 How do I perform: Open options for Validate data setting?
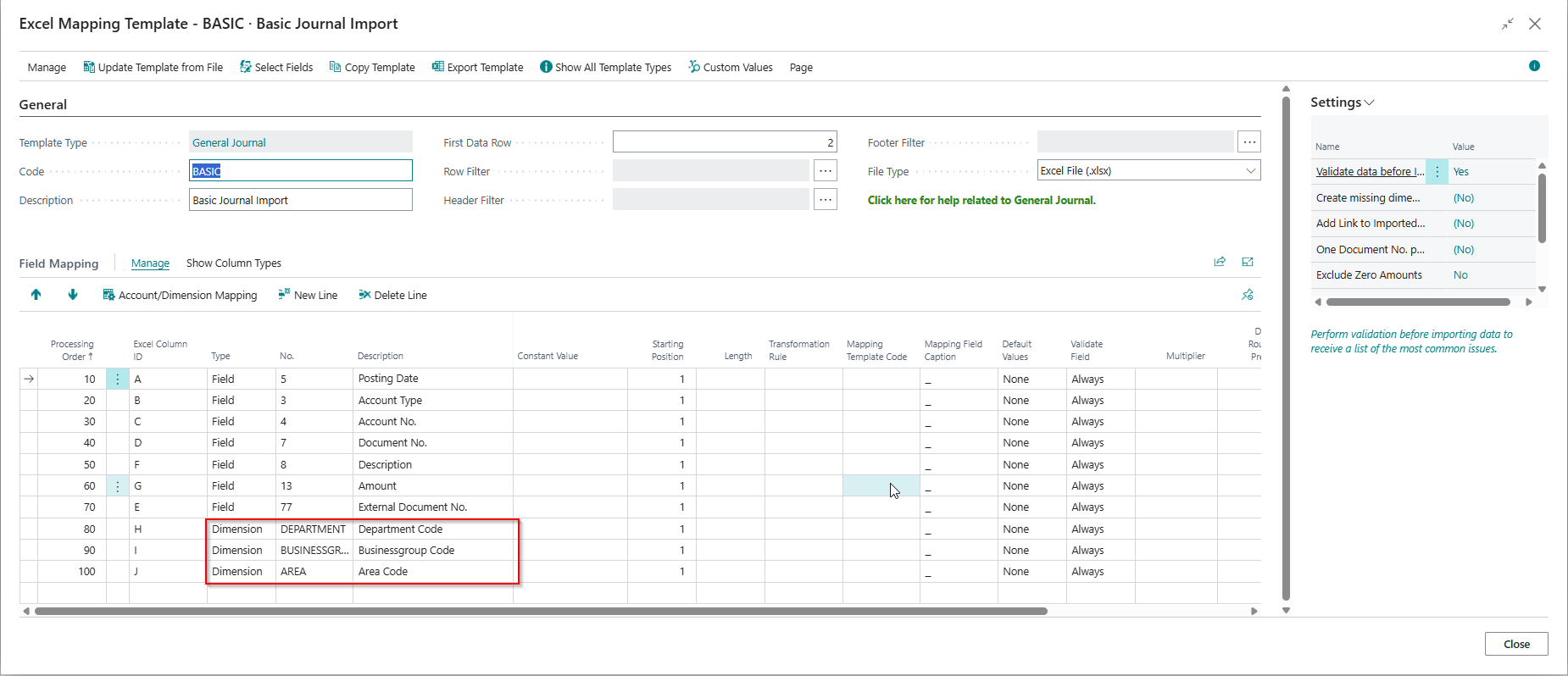click(x=1437, y=171)
